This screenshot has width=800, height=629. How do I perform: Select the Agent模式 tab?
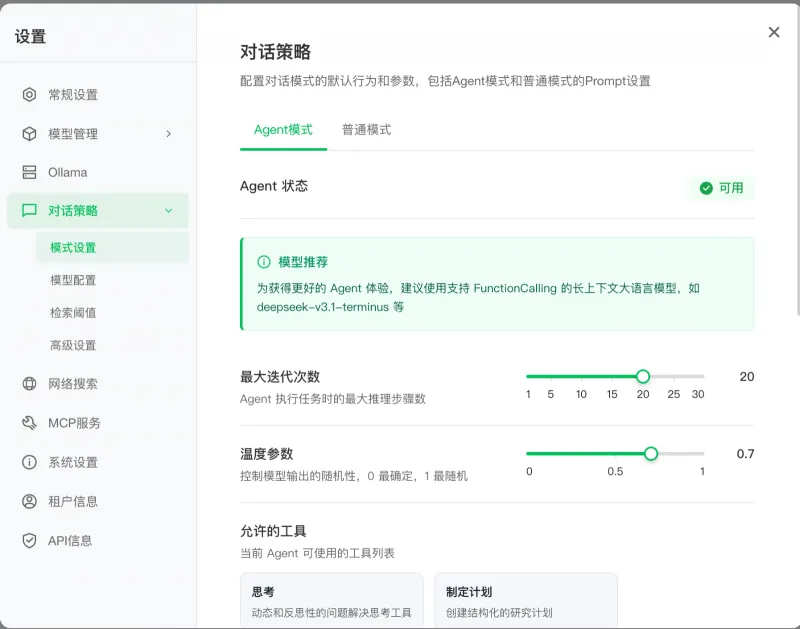[282, 130]
